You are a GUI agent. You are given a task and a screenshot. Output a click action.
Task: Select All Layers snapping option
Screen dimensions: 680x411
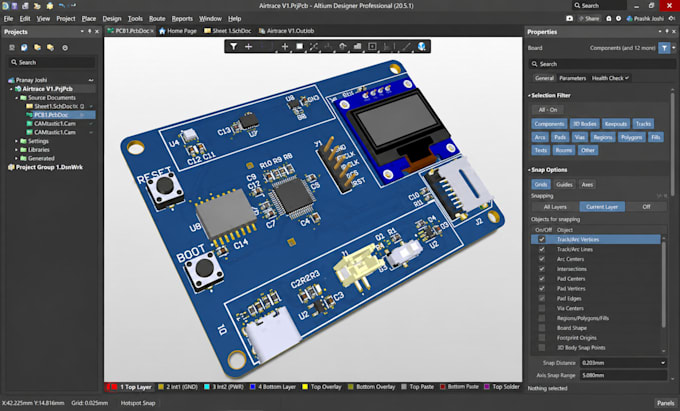(555, 207)
